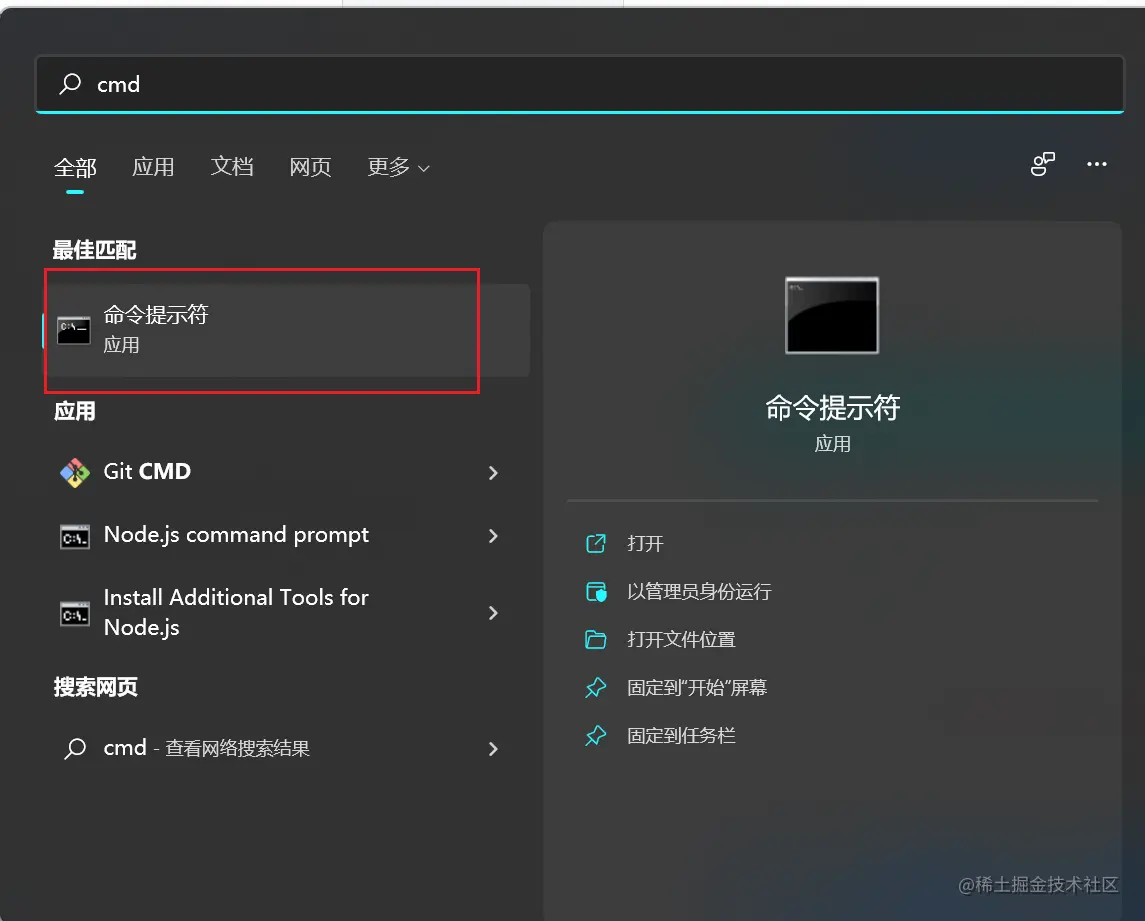Expand Node.js command prompt chevron
The image size is (1145, 921).
tap(494, 536)
